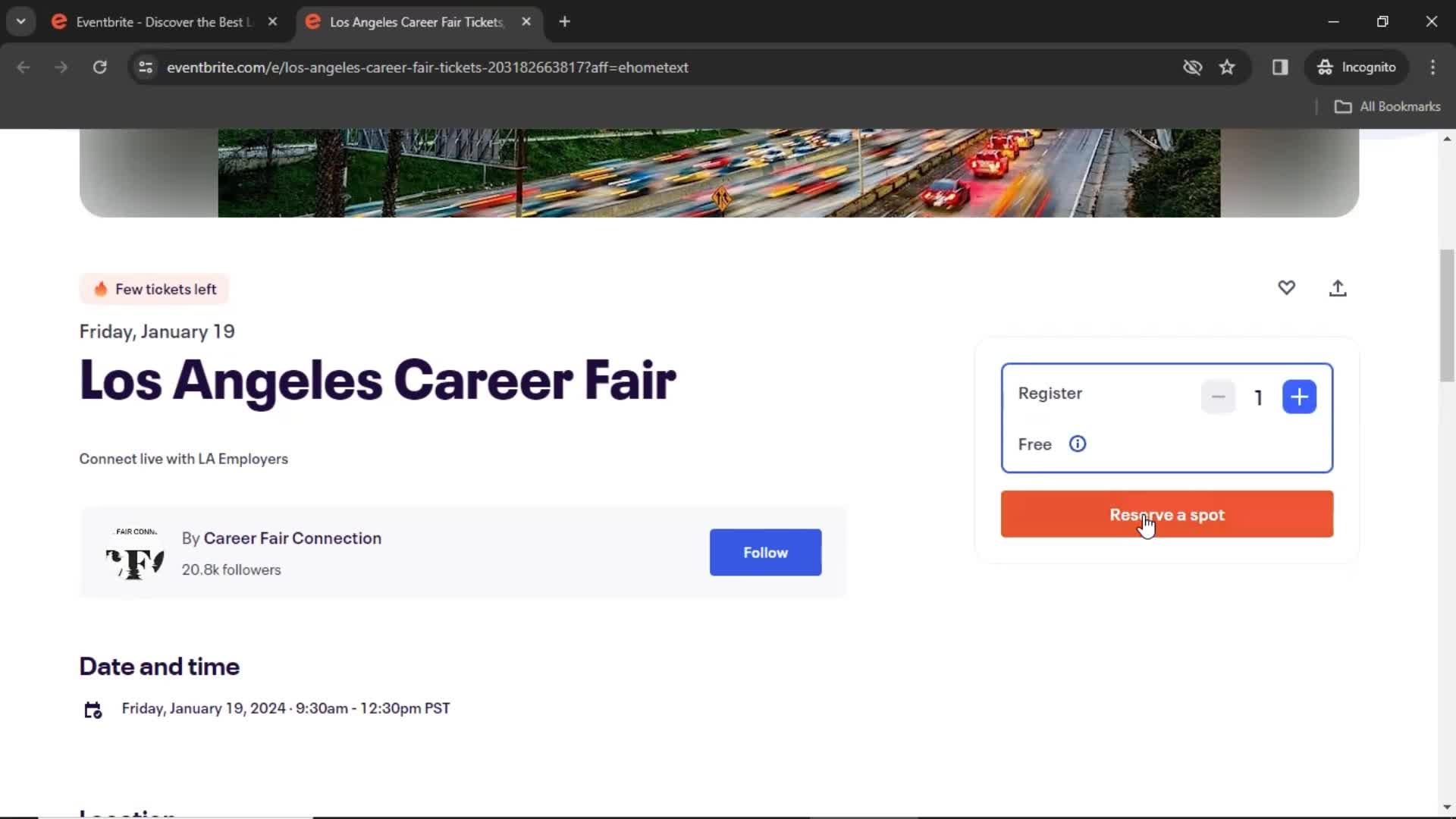Click the new tab plus button

565,22
